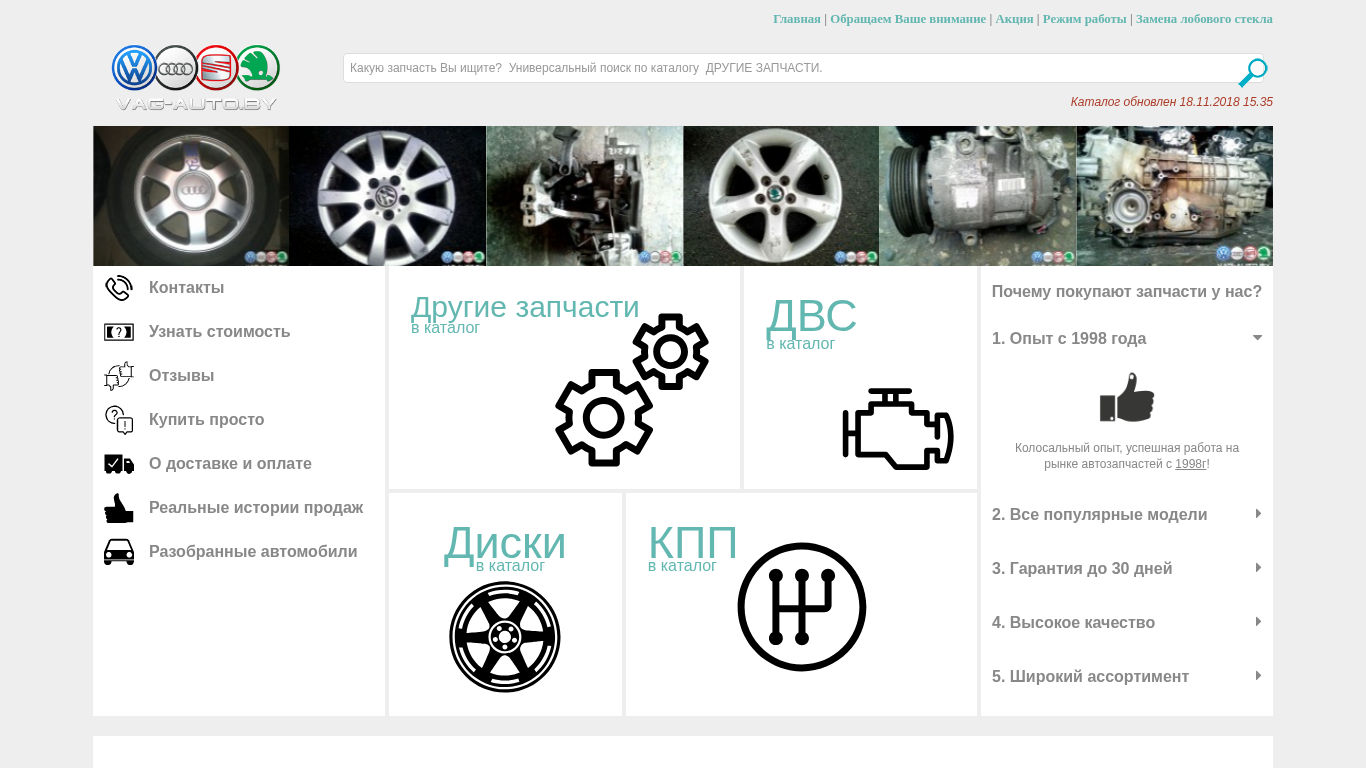Click the engine icon in ДВС tile
The height and width of the screenshot is (768, 1366).
[x=898, y=429]
